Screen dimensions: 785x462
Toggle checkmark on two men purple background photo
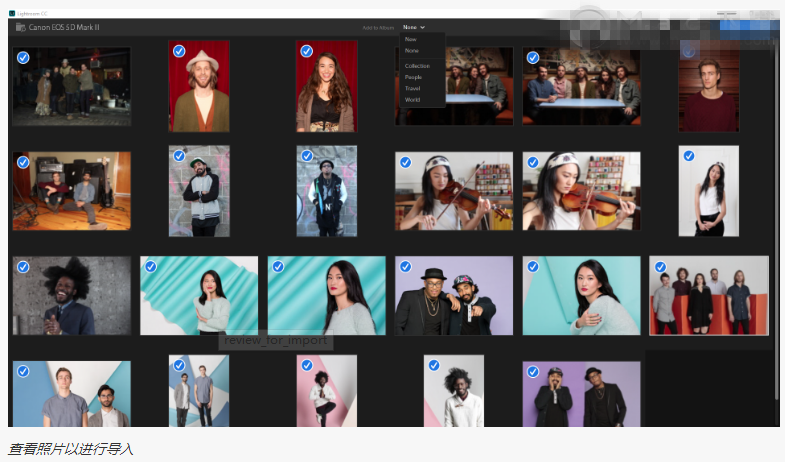point(405,267)
